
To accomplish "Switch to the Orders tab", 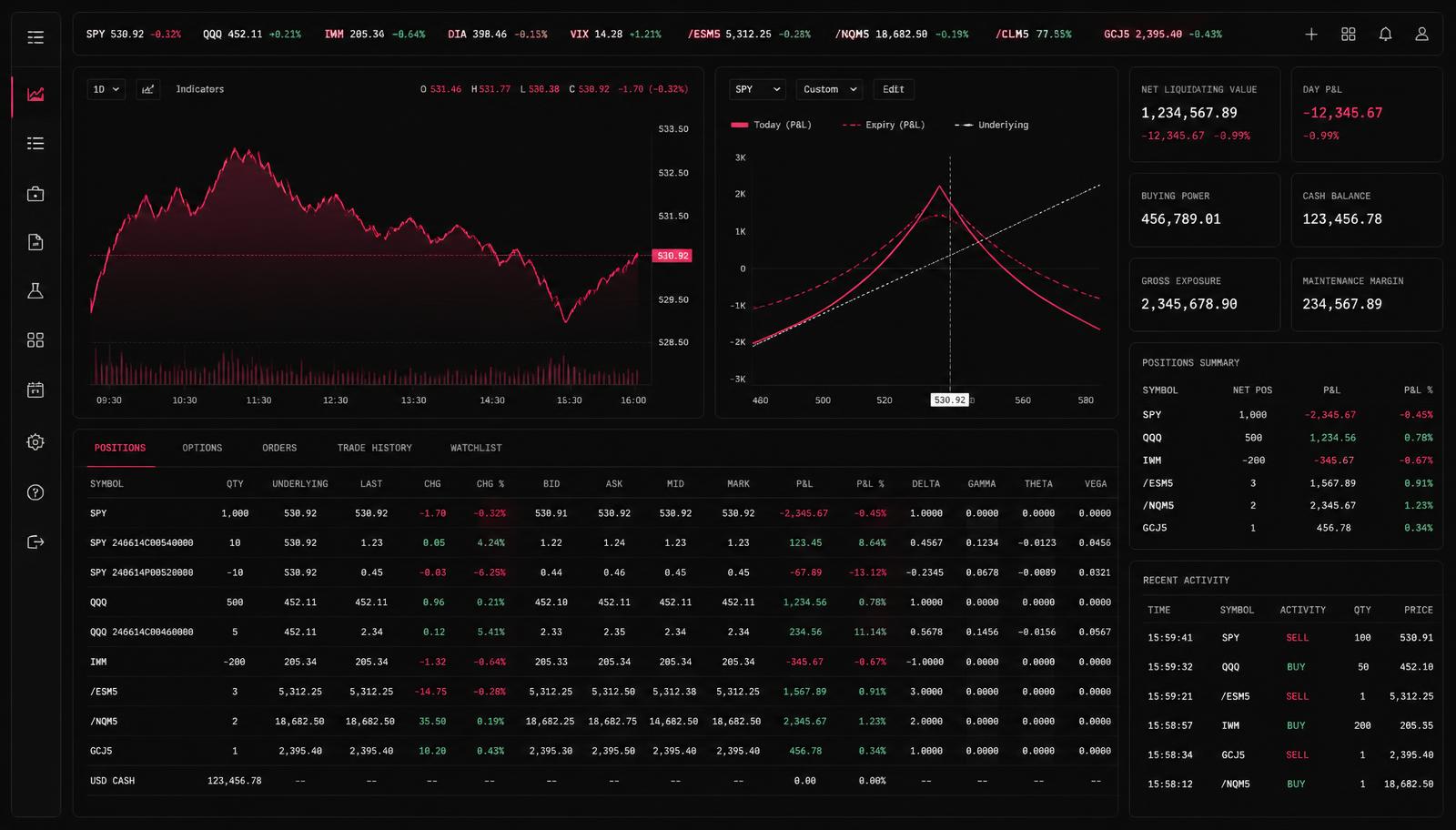I will click(x=279, y=448).
